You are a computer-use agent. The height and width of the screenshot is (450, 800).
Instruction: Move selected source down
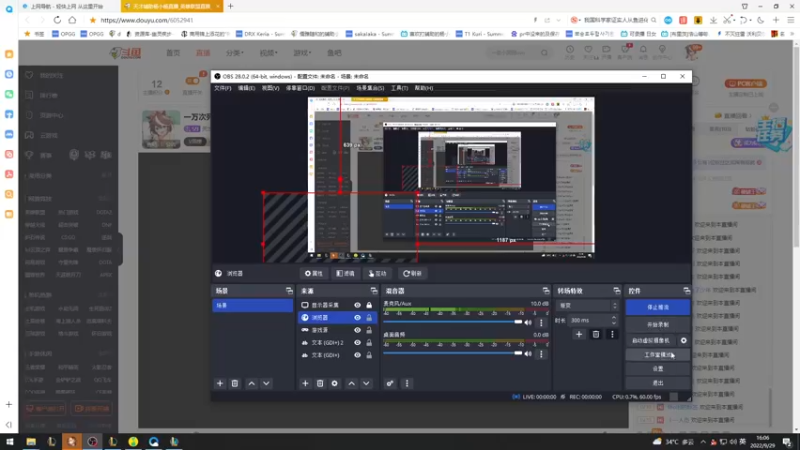tap(366, 383)
